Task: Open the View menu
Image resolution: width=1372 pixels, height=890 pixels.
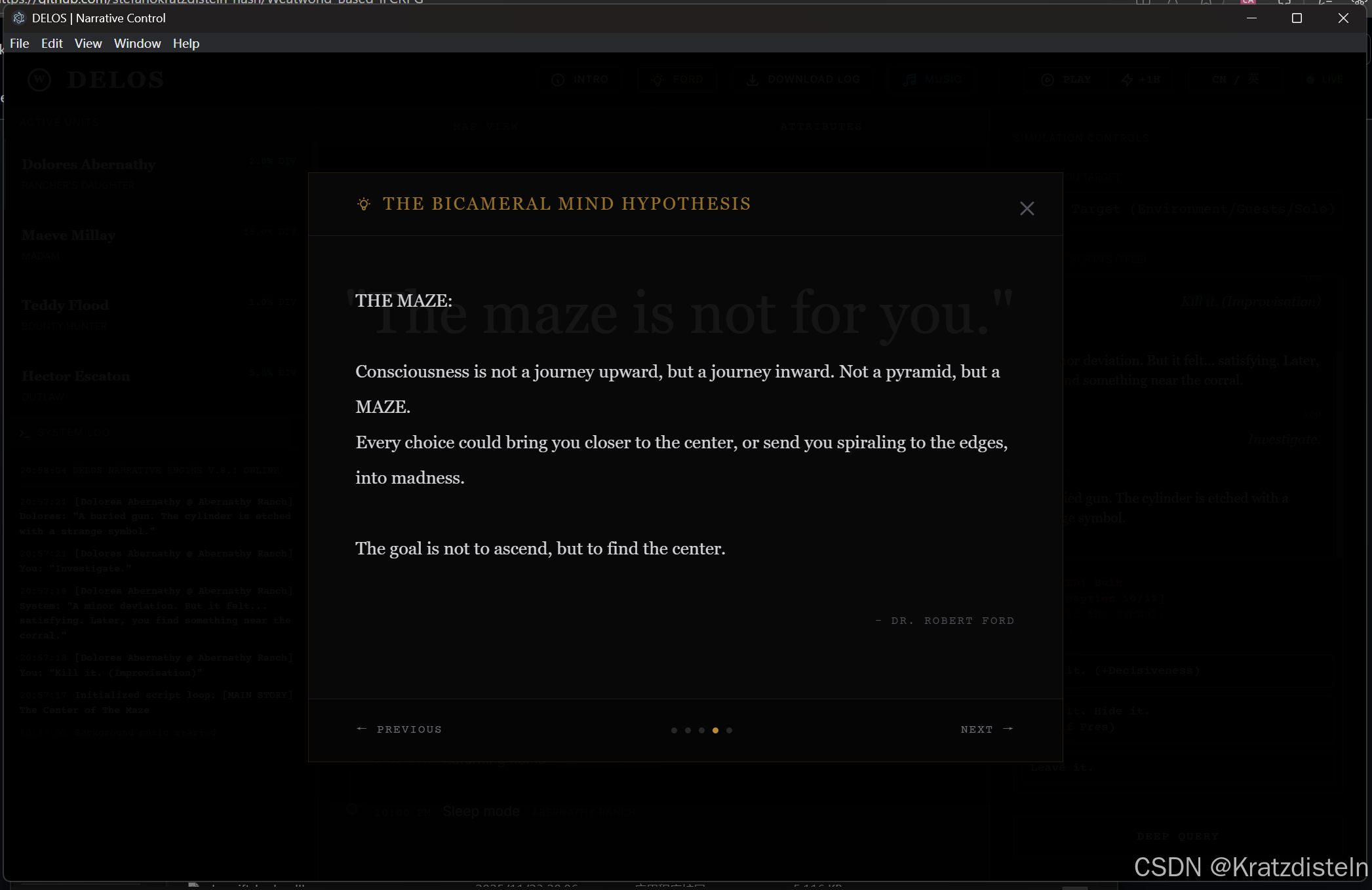Action: click(x=88, y=43)
